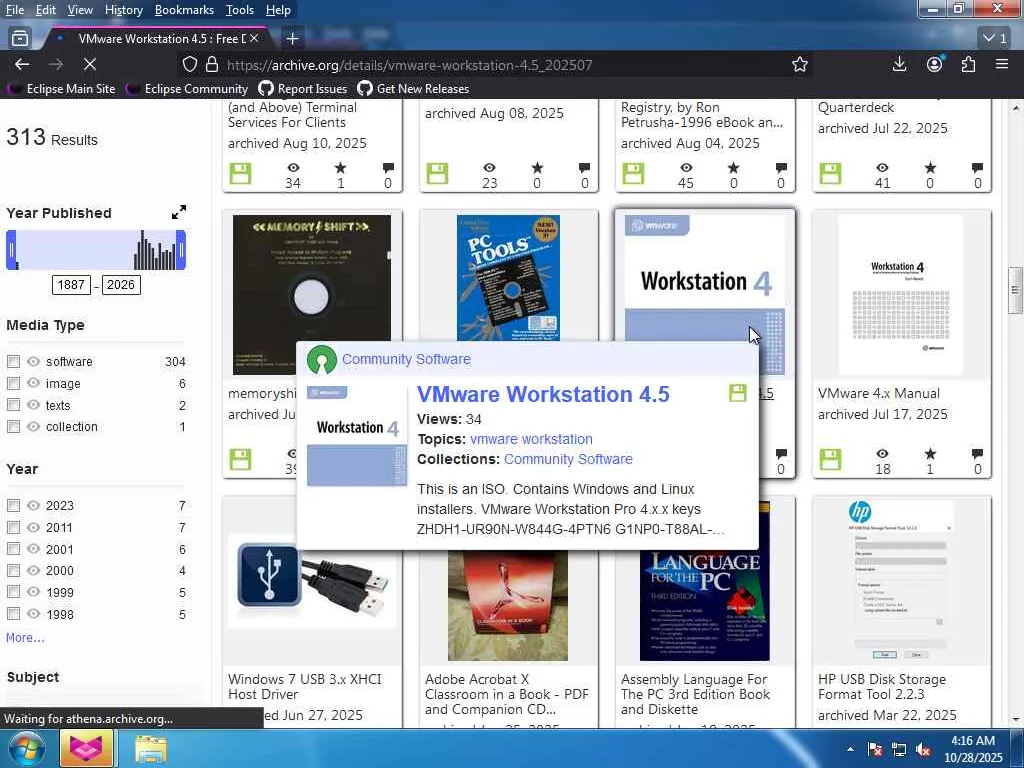This screenshot has height=768, width=1024.
Task: Open the View menu
Action: (80, 10)
